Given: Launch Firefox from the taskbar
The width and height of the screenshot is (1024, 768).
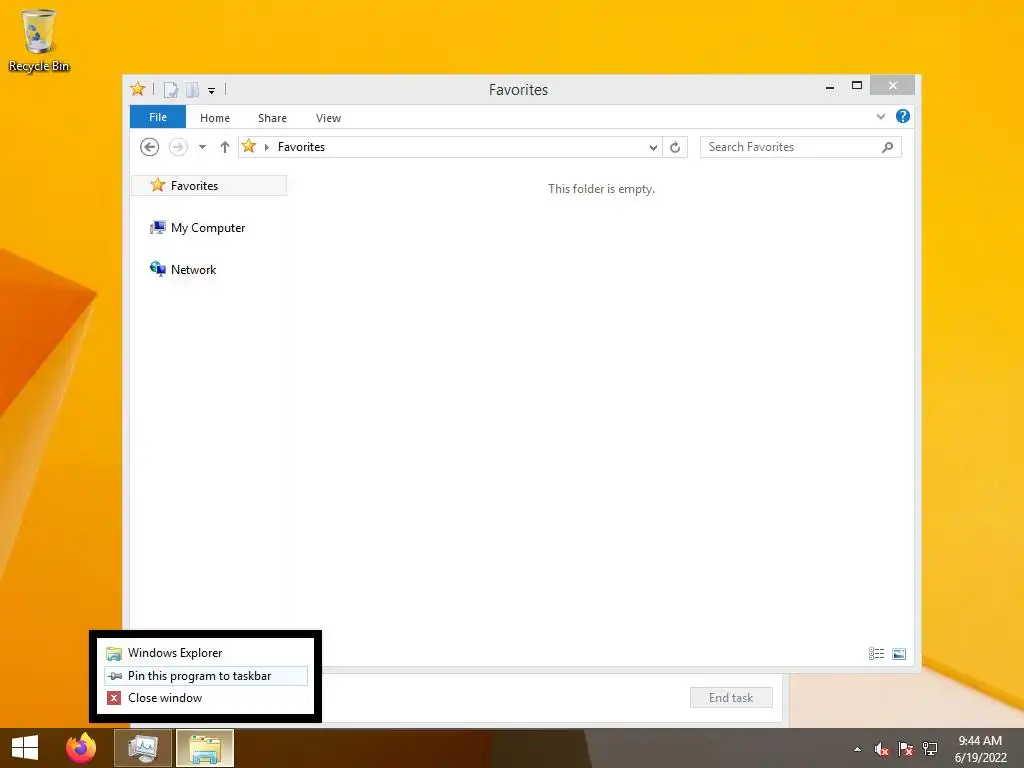Looking at the screenshot, I should (x=81, y=748).
